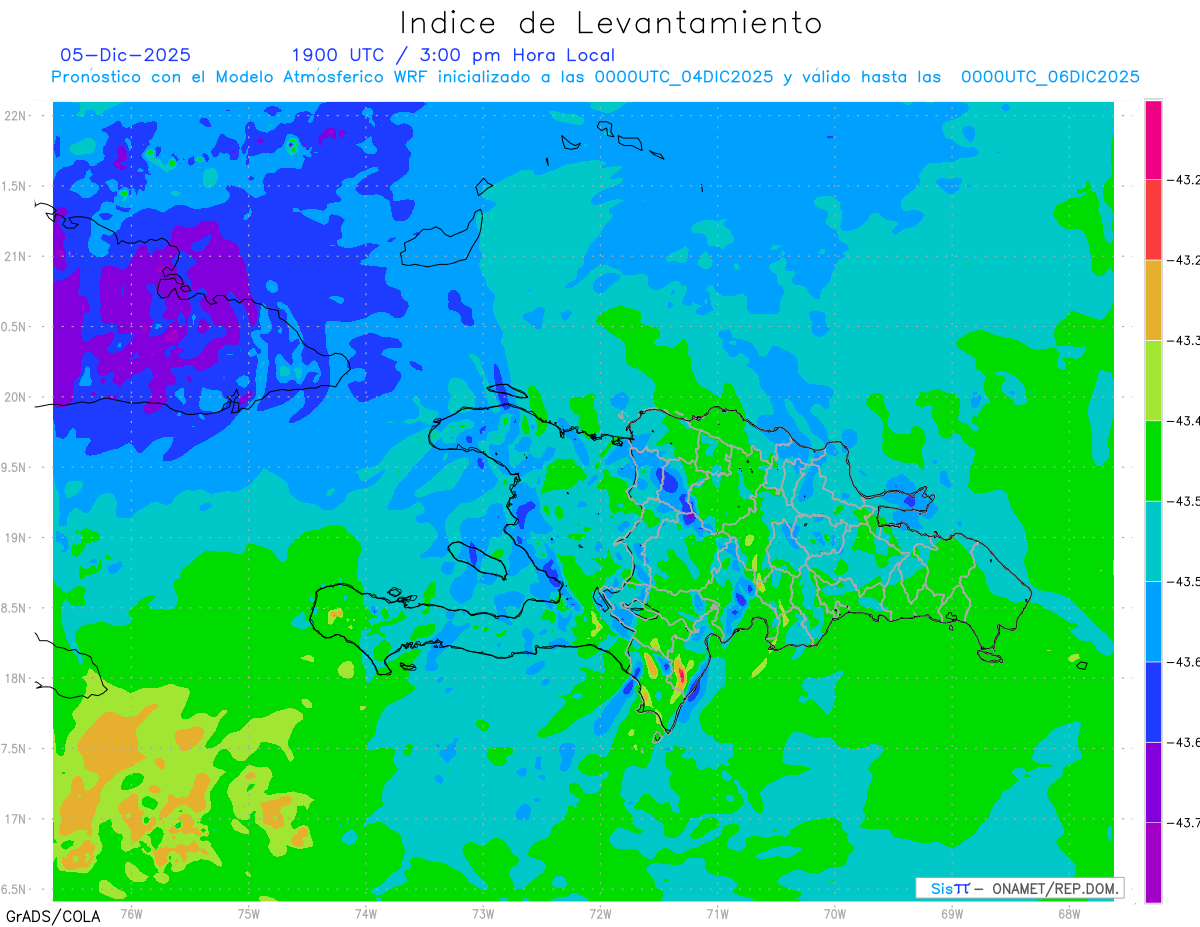Viewport: 1200px width, 927px height.
Task: Click the "70W" longitude label
Action: pyautogui.click(x=835, y=913)
